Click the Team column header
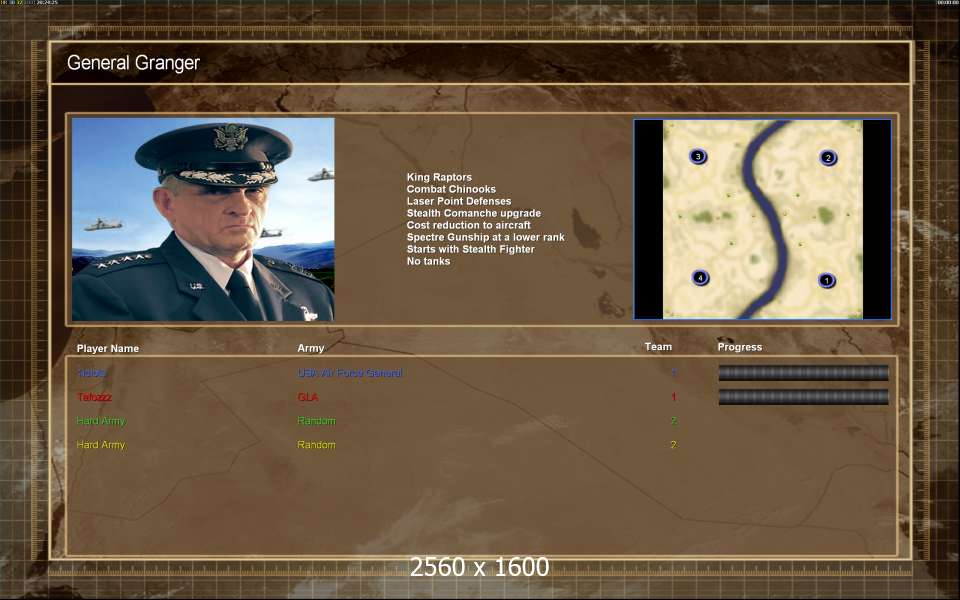This screenshot has height=600, width=960. click(x=658, y=347)
